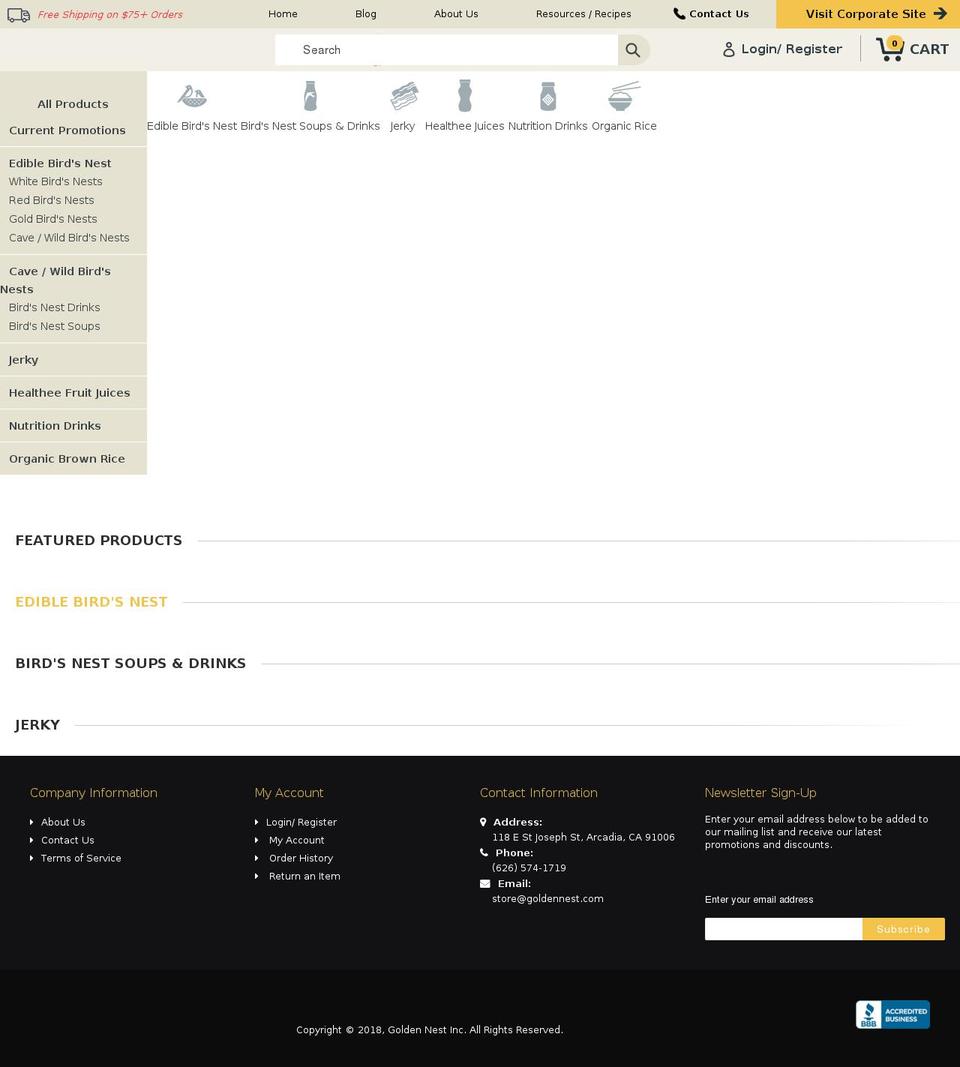The width and height of the screenshot is (960, 1067).
Task: Click the arrow on Visit Corporate Site
Action: [940, 14]
